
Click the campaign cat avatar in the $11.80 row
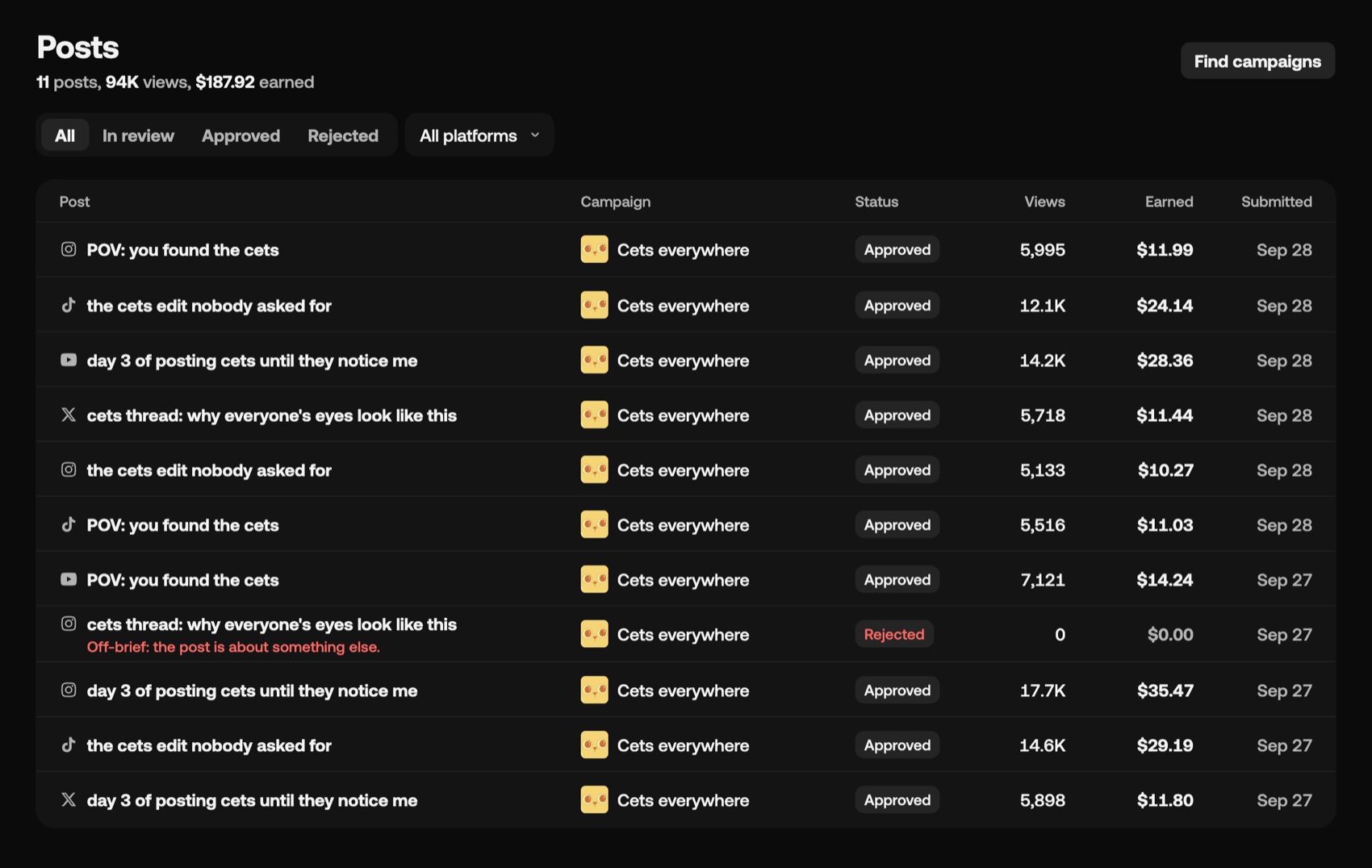[594, 799]
